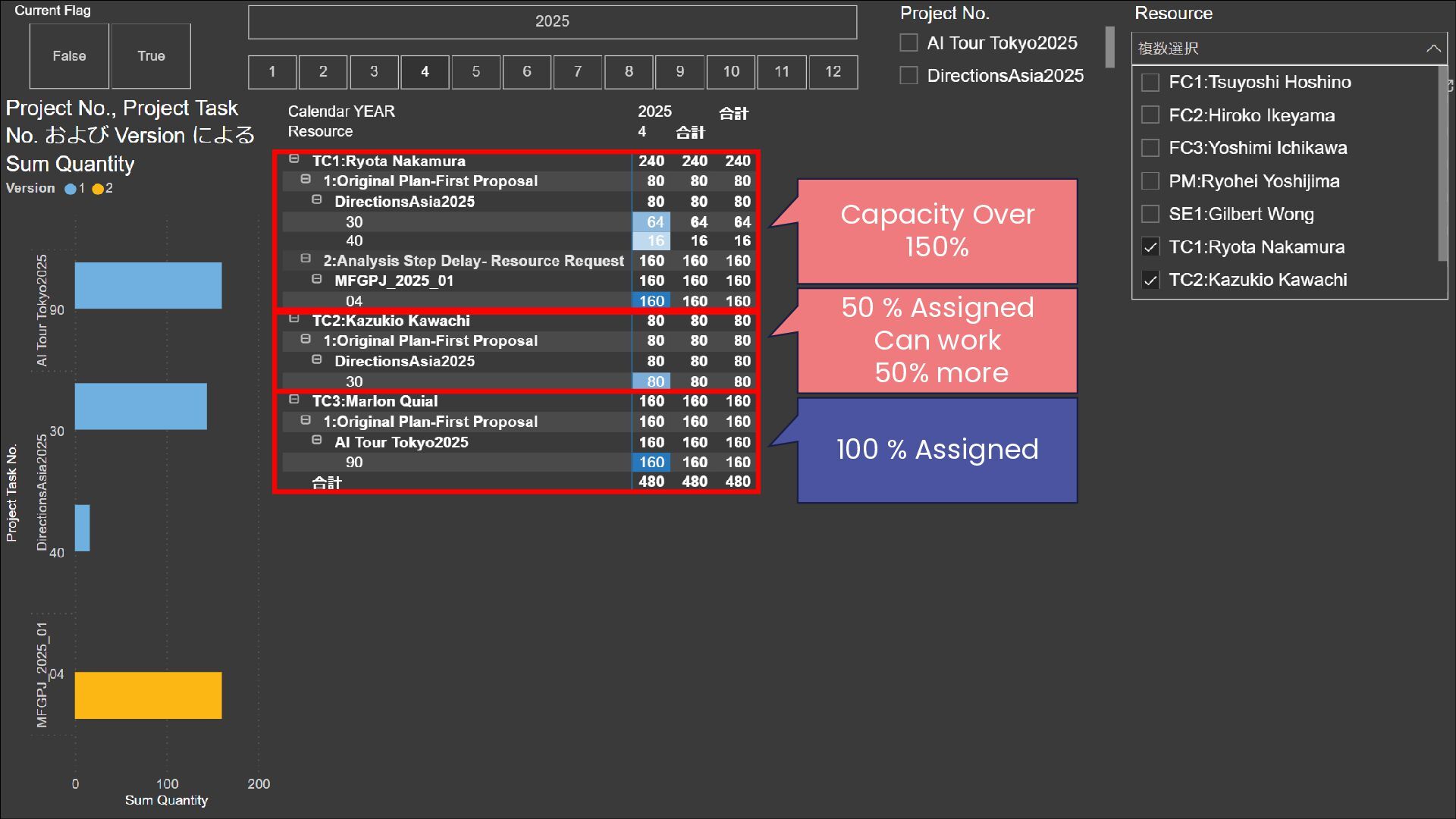Tick the DirectionsAsia2025 project checkbox

click(x=908, y=76)
